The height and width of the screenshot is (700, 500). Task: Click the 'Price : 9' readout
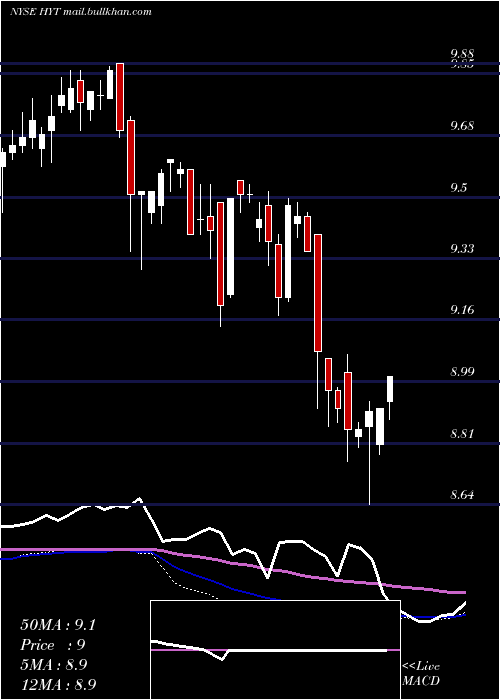(53, 645)
